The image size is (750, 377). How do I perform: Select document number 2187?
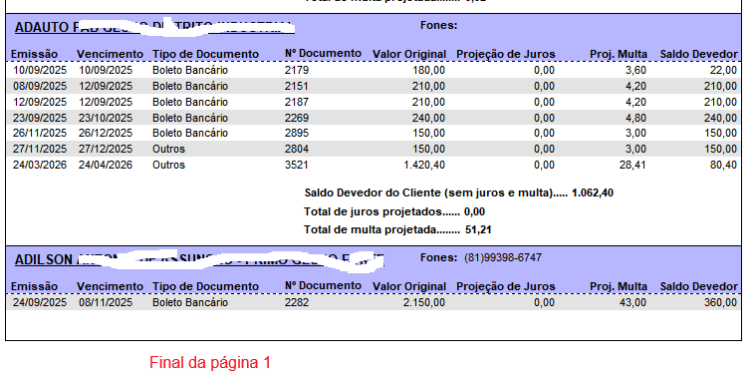coord(297,102)
